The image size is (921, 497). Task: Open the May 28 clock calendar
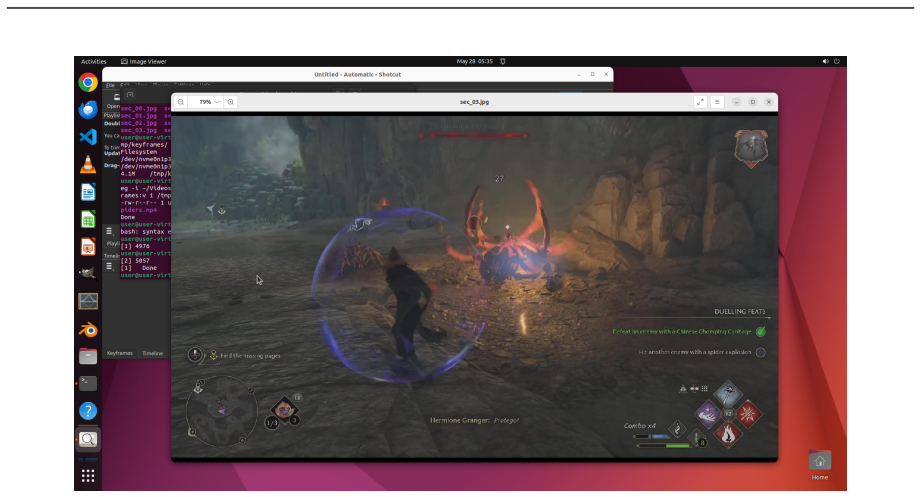(475, 61)
